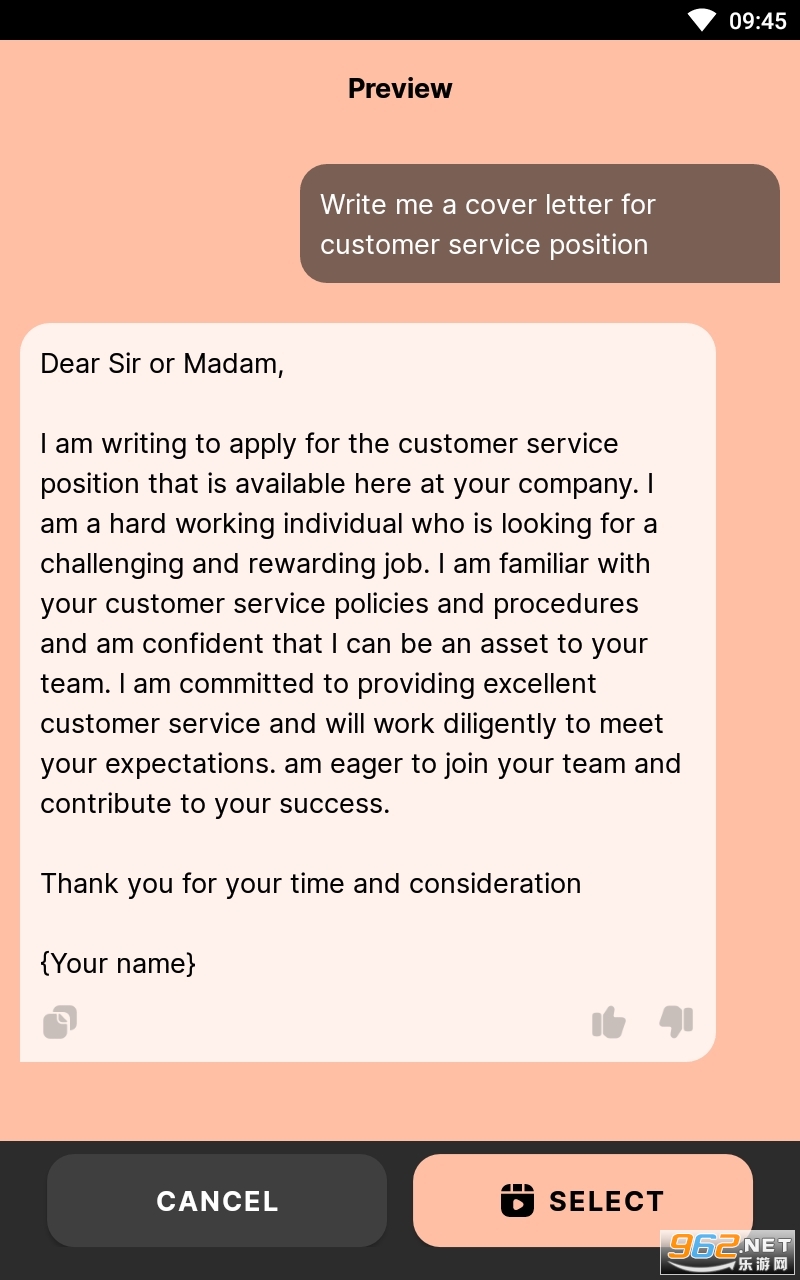800x1280 pixels.
Task: Tap "customer service position" in prompt bubble
Action: pos(484,245)
